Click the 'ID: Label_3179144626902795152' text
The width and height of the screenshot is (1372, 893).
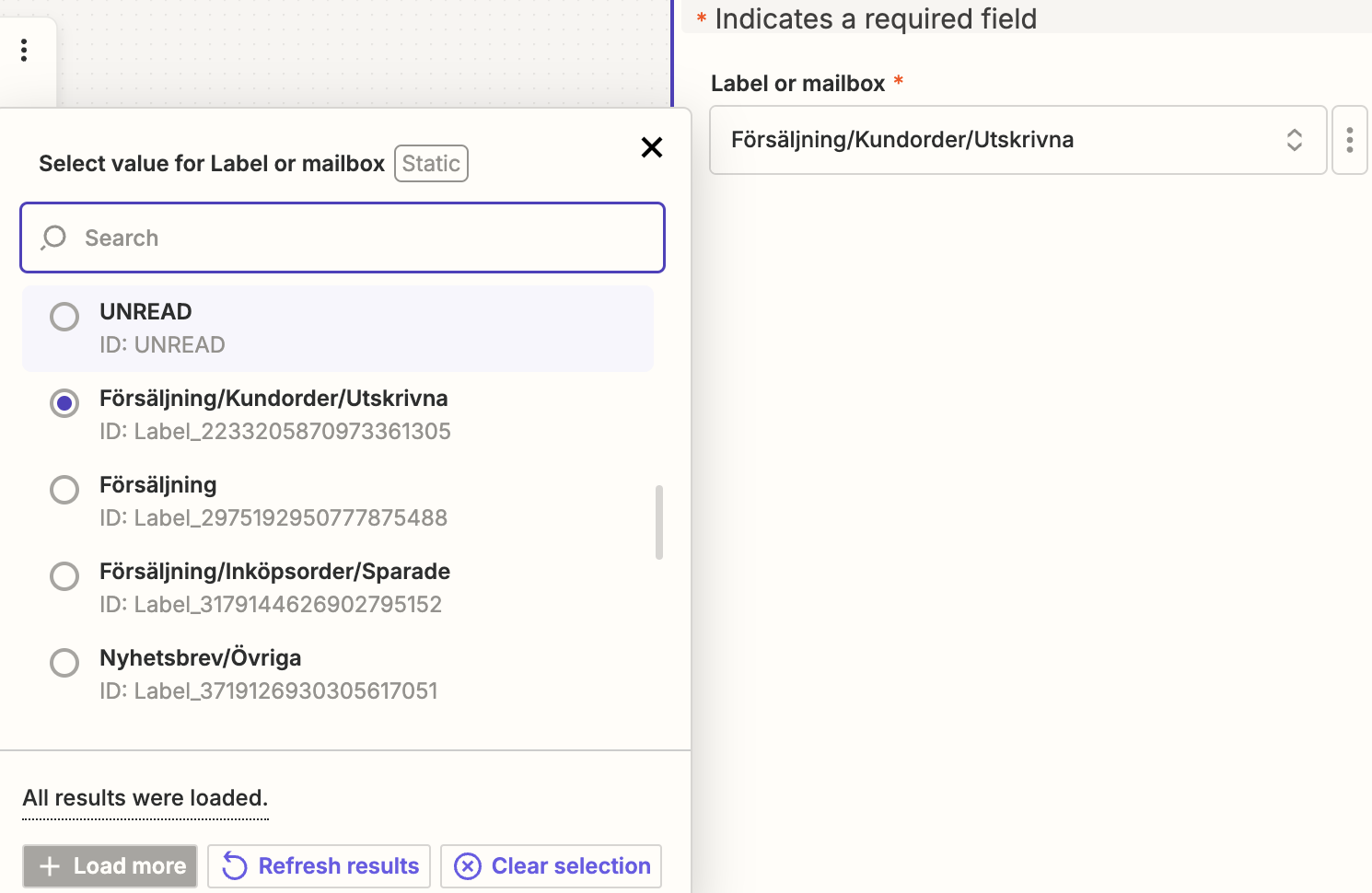[271, 605]
